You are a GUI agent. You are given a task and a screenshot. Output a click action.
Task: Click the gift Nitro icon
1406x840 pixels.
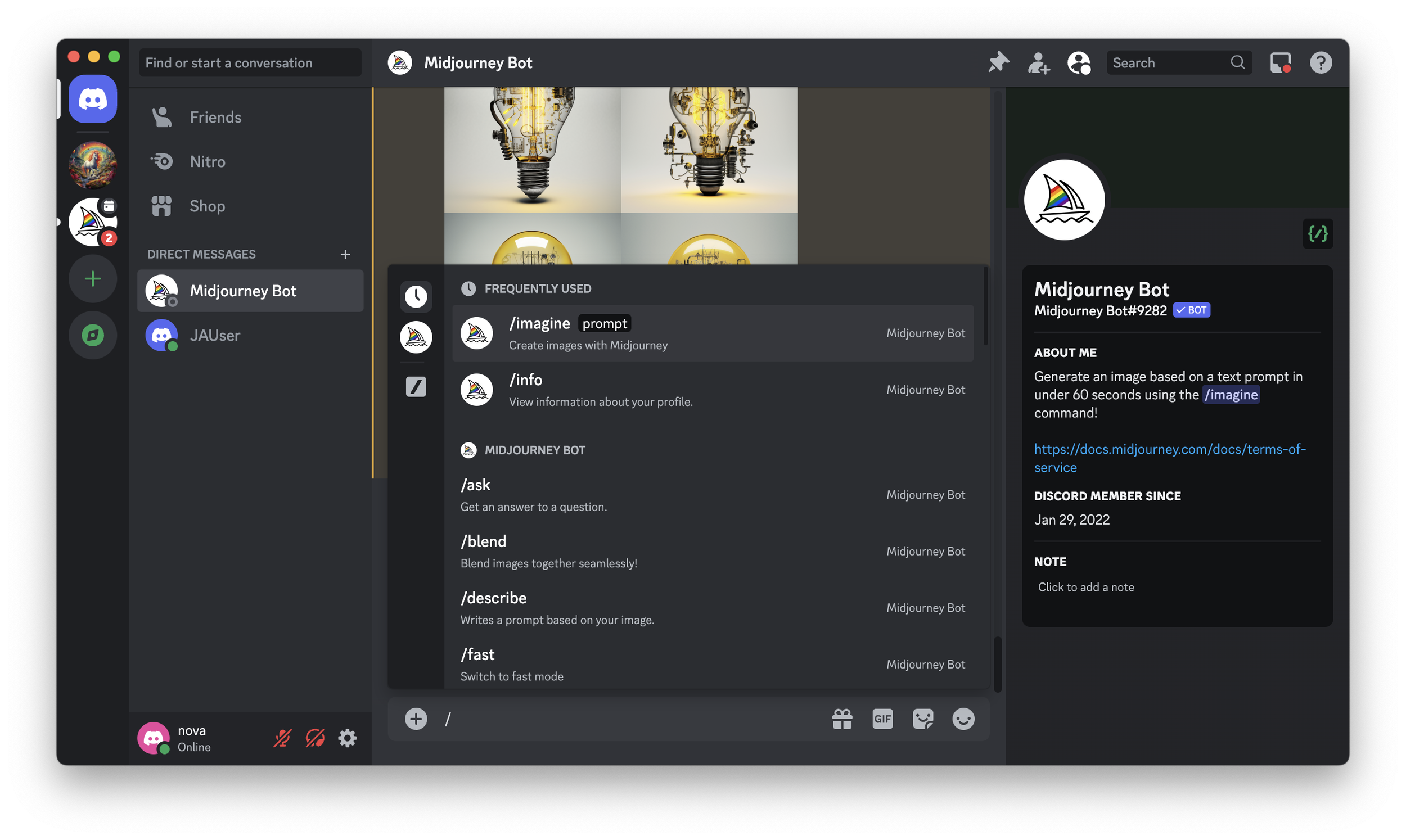coord(842,719)
